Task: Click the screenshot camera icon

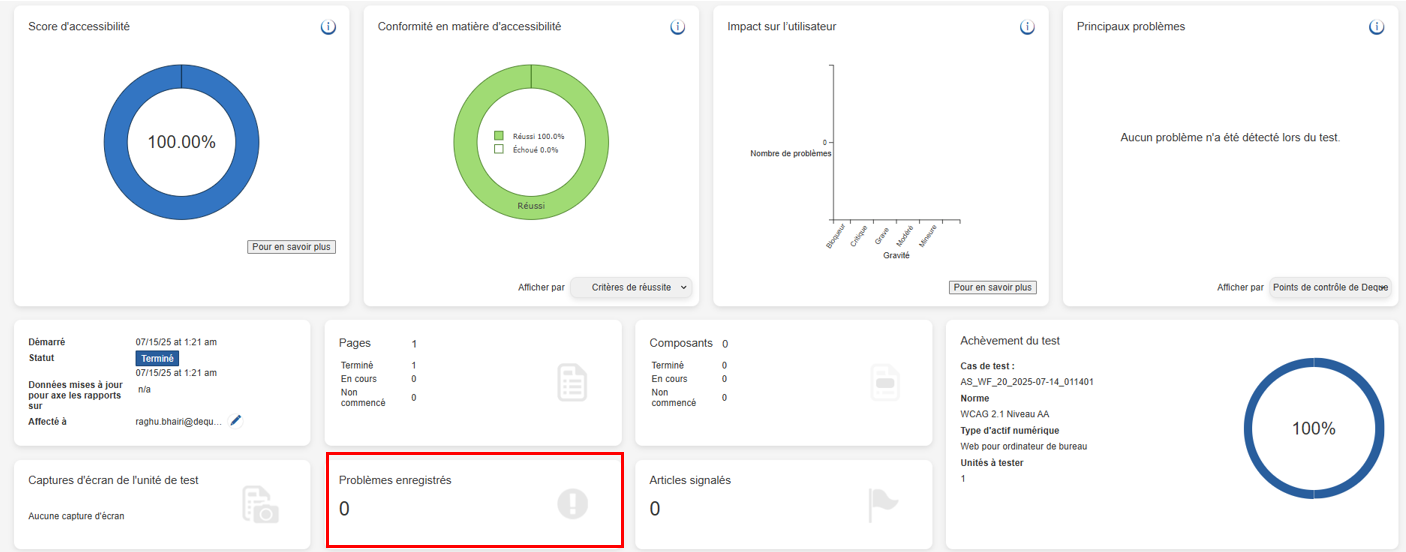Action: 260,505
